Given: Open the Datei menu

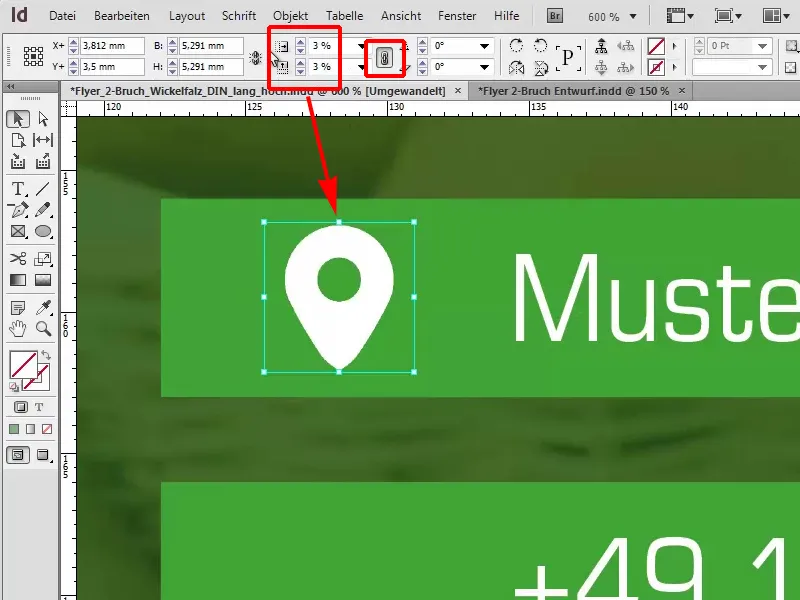Looking at the screenshot, I should click(62, 16).
